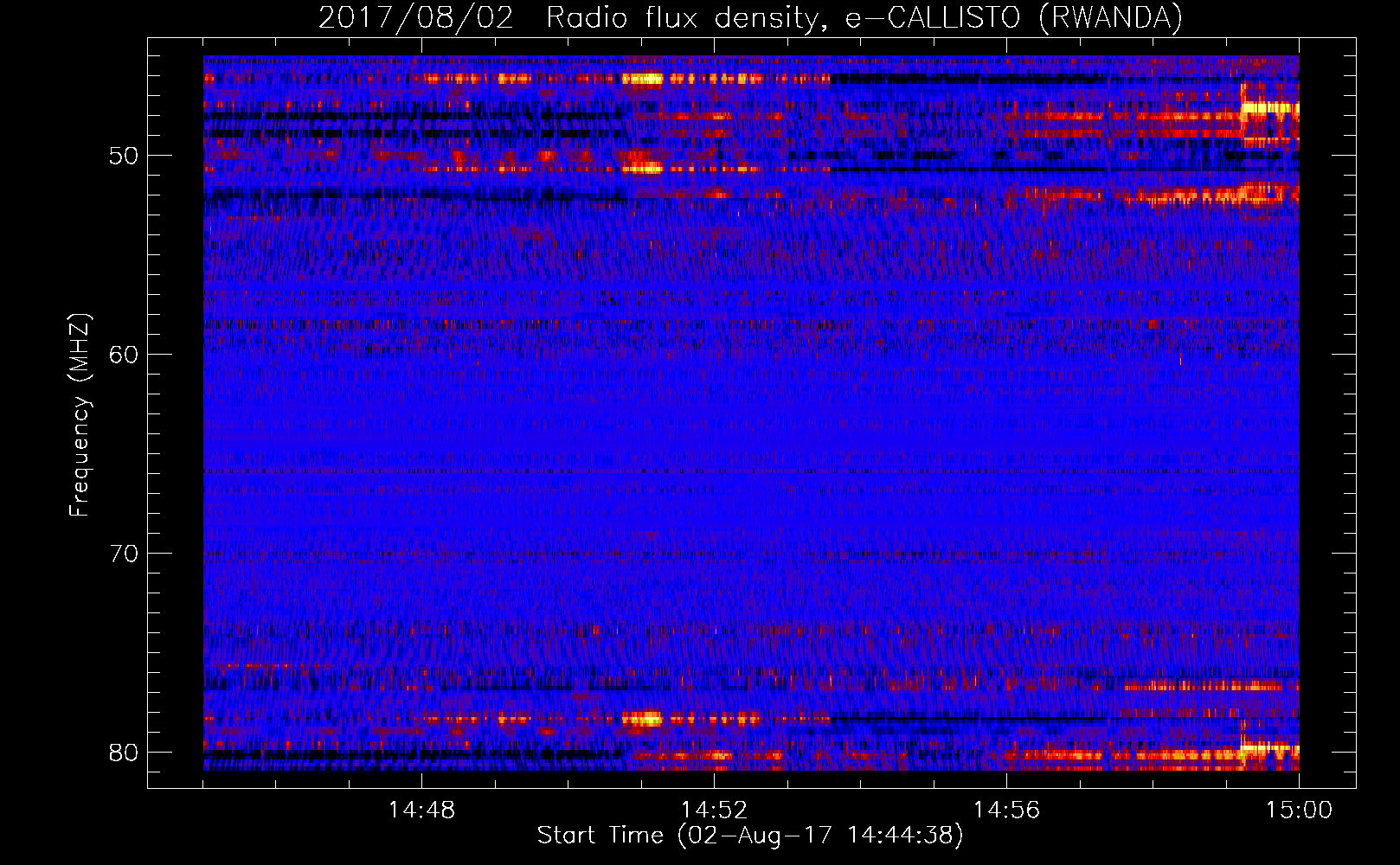Click the '14:48' time tick label
Image resolution: width=1400 pixels, height=865 pixels.
(x=421, y=811)
